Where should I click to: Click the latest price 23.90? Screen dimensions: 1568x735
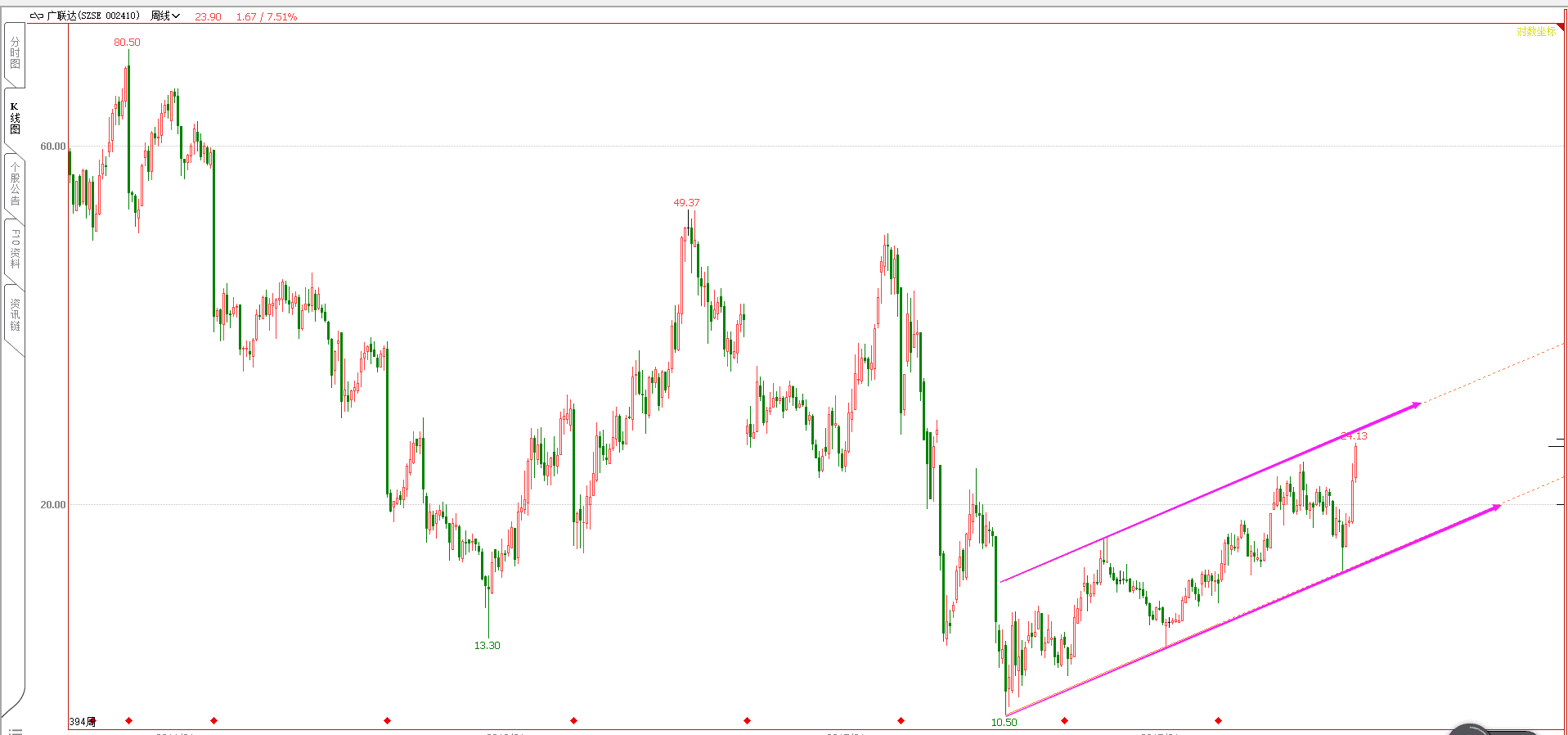click(208, 16)
